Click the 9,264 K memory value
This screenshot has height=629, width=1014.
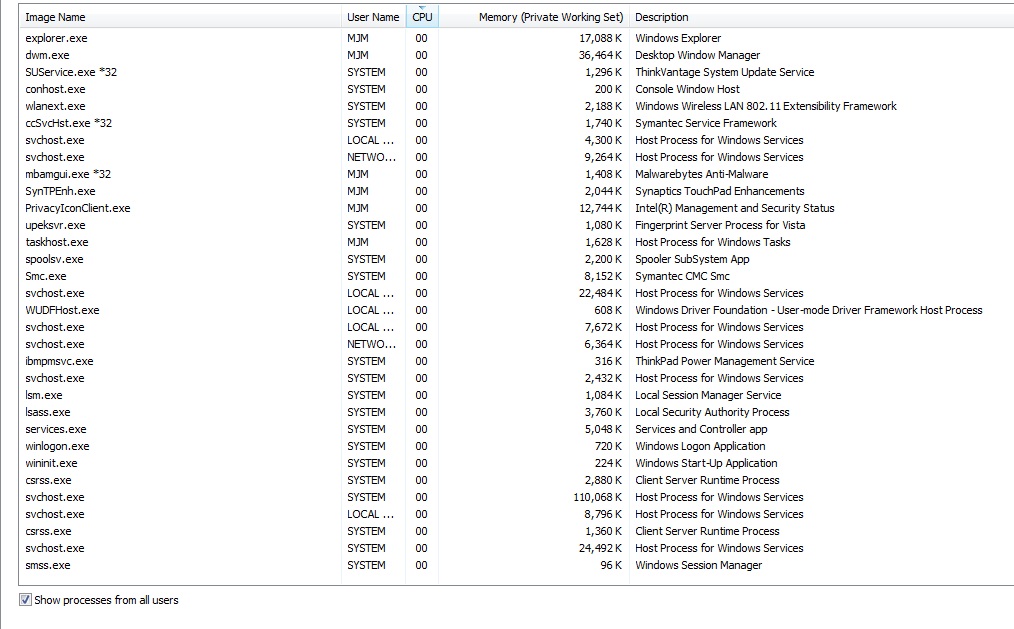(x=603, y=157)
